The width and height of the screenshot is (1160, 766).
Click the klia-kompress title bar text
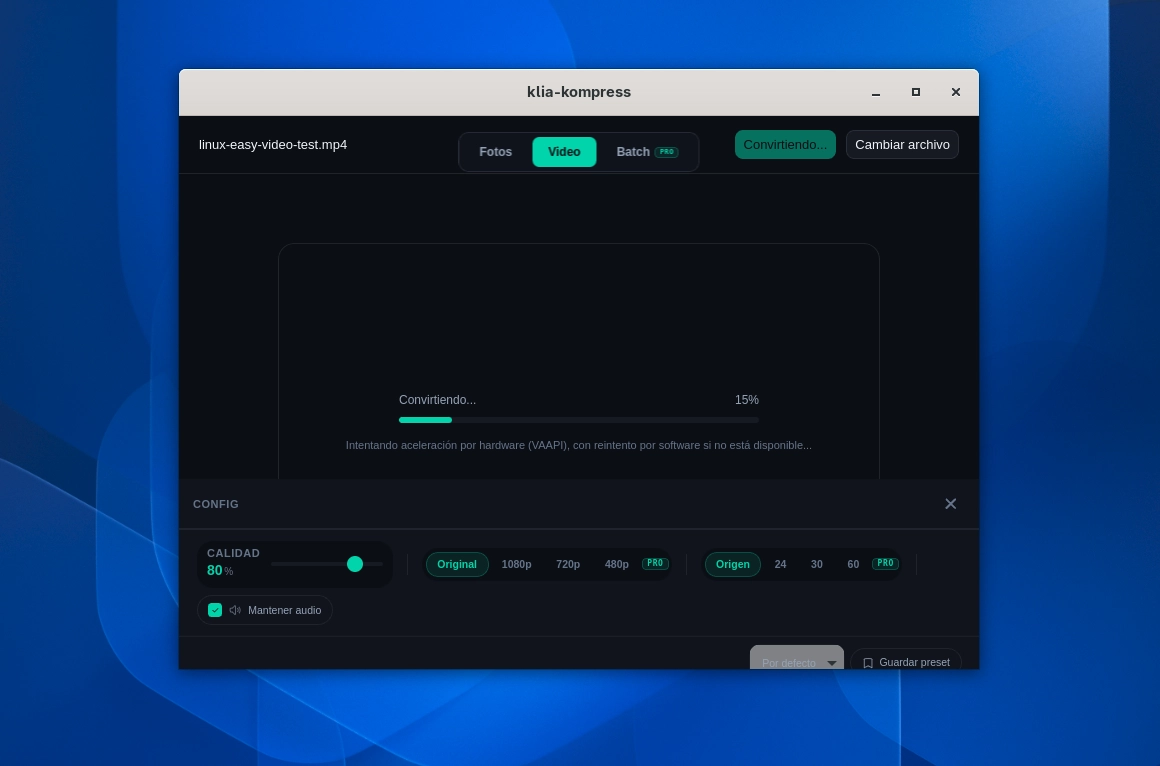(x=579, y=92)
